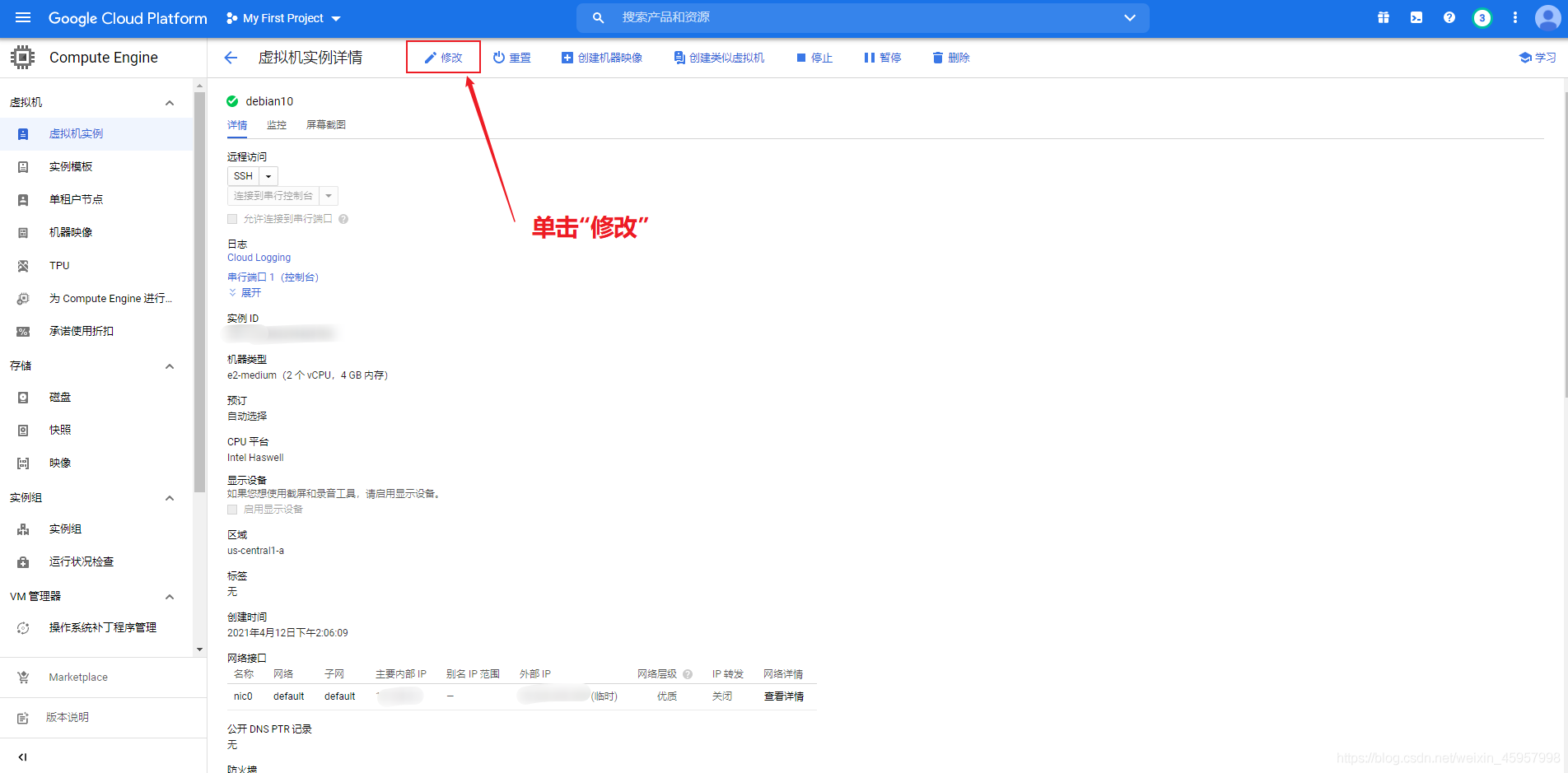
Task: Collapse the VM 管理器 section
Action: [170, 597]
